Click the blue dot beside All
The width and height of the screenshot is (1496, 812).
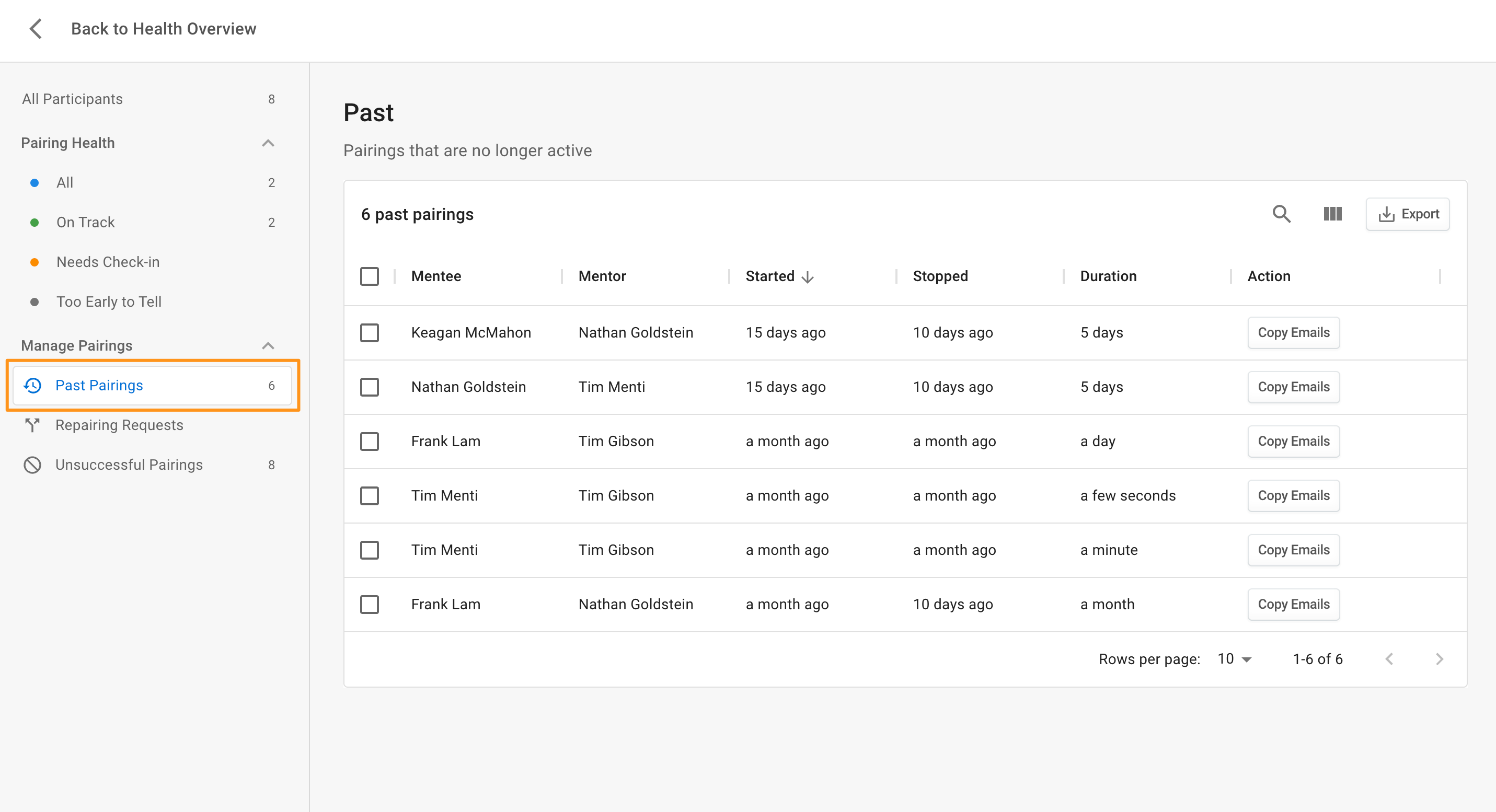click(x=34, y=183)
